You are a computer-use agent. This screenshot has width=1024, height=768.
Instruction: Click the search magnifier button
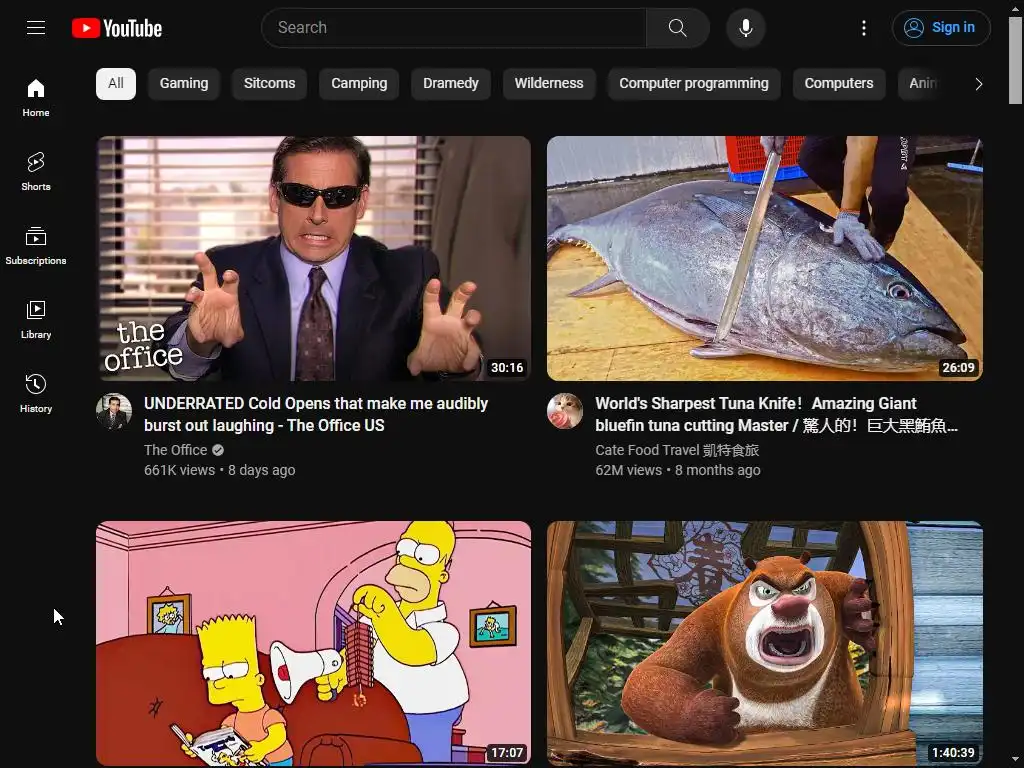pyautogui.click(x=677, y=27)
